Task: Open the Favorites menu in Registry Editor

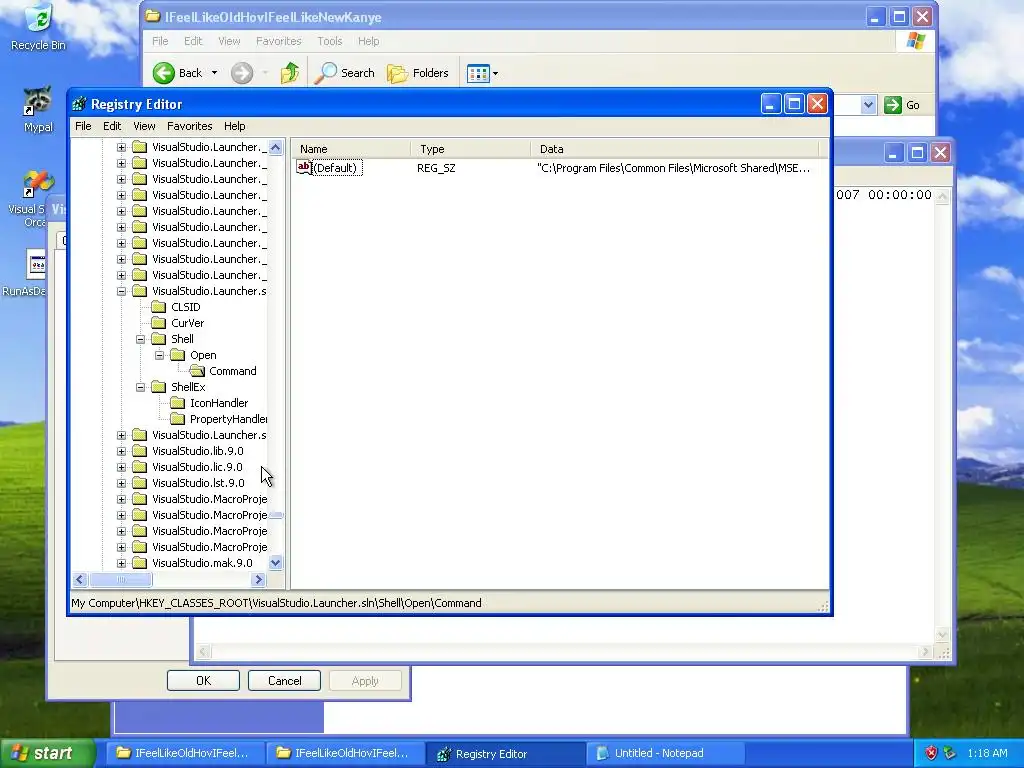Action: 189,126
